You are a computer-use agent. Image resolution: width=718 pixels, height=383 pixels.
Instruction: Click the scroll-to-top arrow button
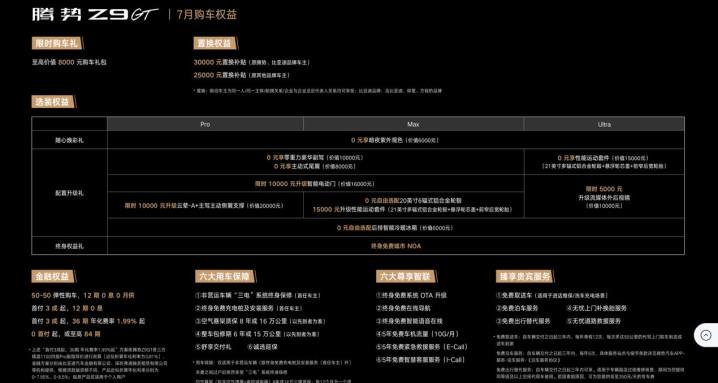tap(706, 335)
